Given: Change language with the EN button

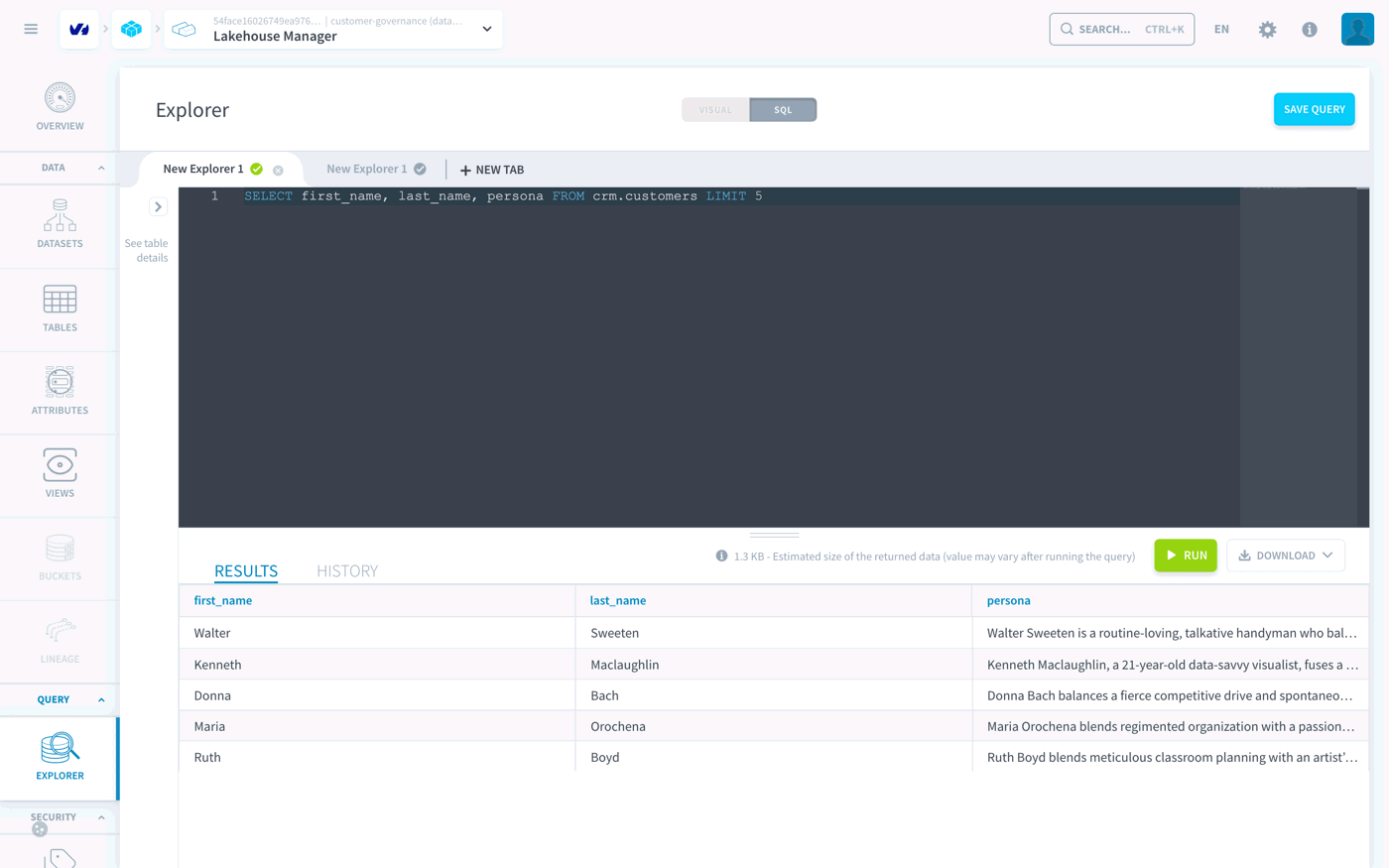Looking at the screenshot, I should tap(1221, 30).
